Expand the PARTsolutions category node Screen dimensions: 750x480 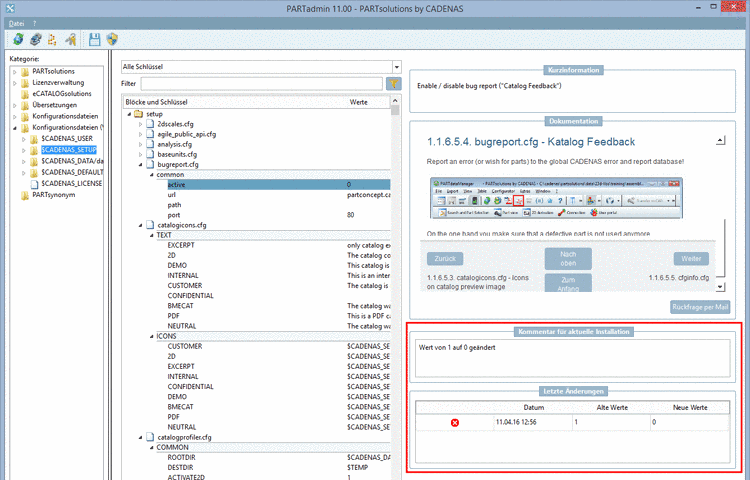(15, 72)
